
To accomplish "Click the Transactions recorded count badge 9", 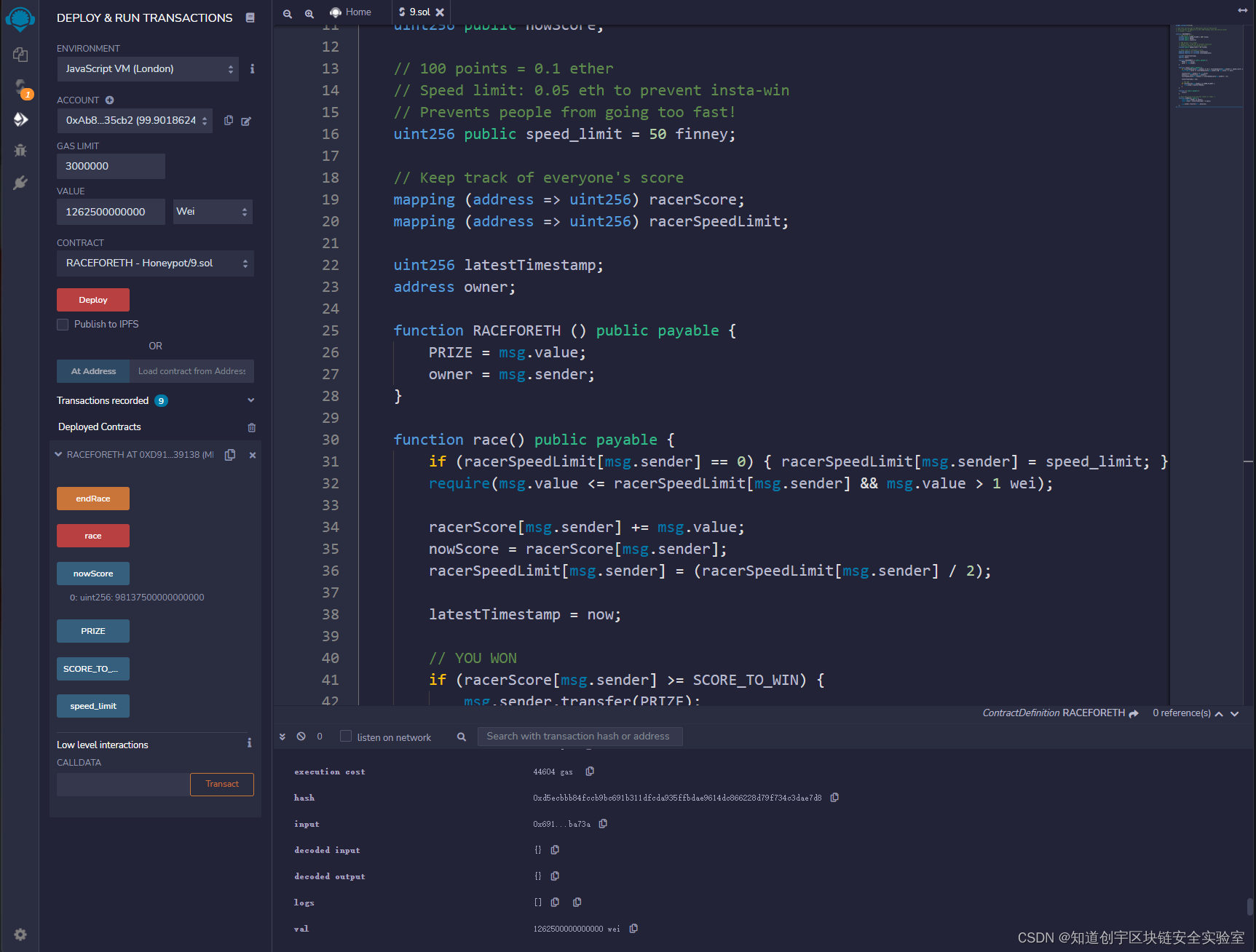I will pos(161,401).
